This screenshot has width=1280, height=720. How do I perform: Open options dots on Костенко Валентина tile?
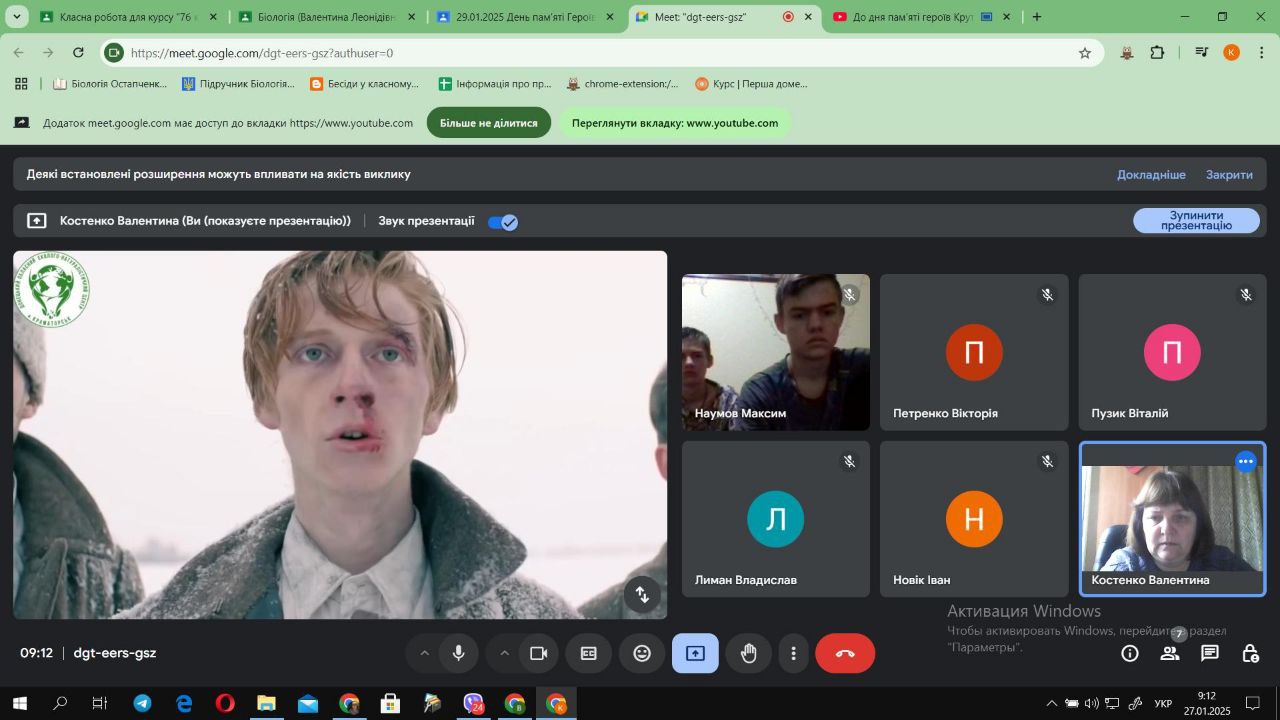1246,461
